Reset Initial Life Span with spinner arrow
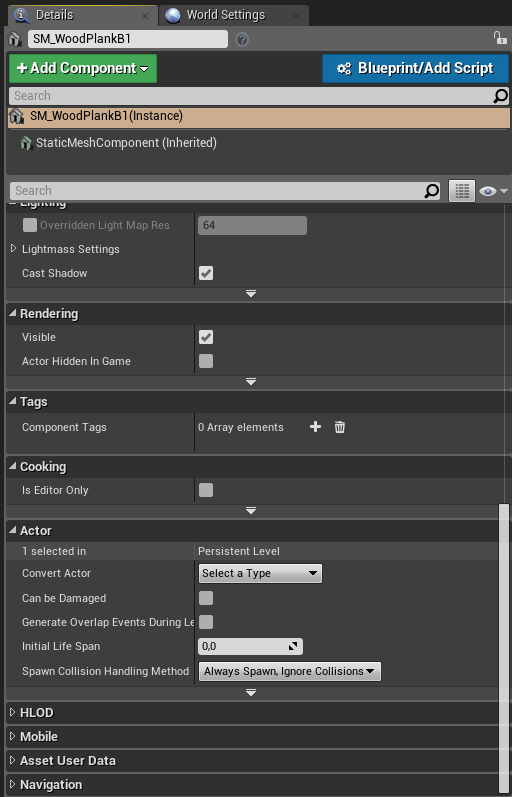512x797 pixels. click(293, 647)
